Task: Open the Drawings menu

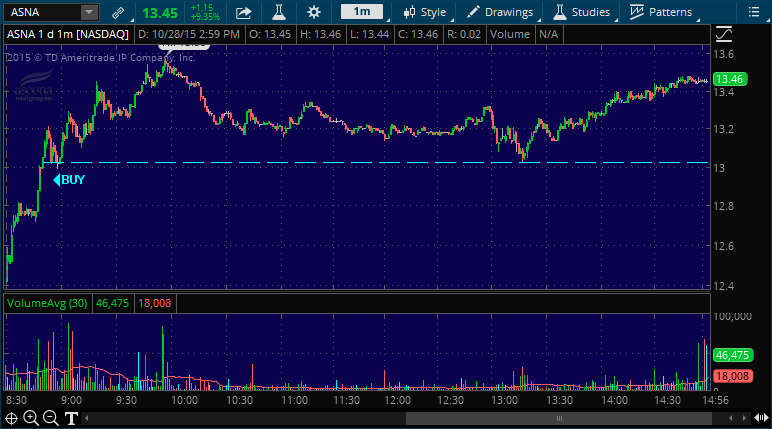Action: click(500, 12)
